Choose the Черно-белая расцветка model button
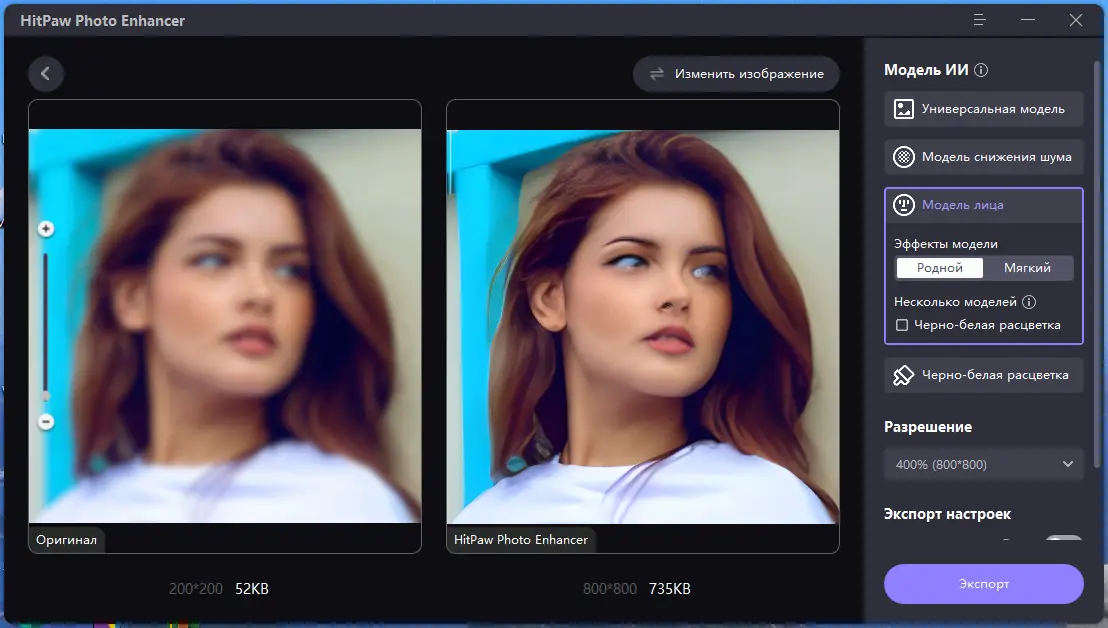The height and width of the screenshot is (628, 1108). tap(984, 375)
